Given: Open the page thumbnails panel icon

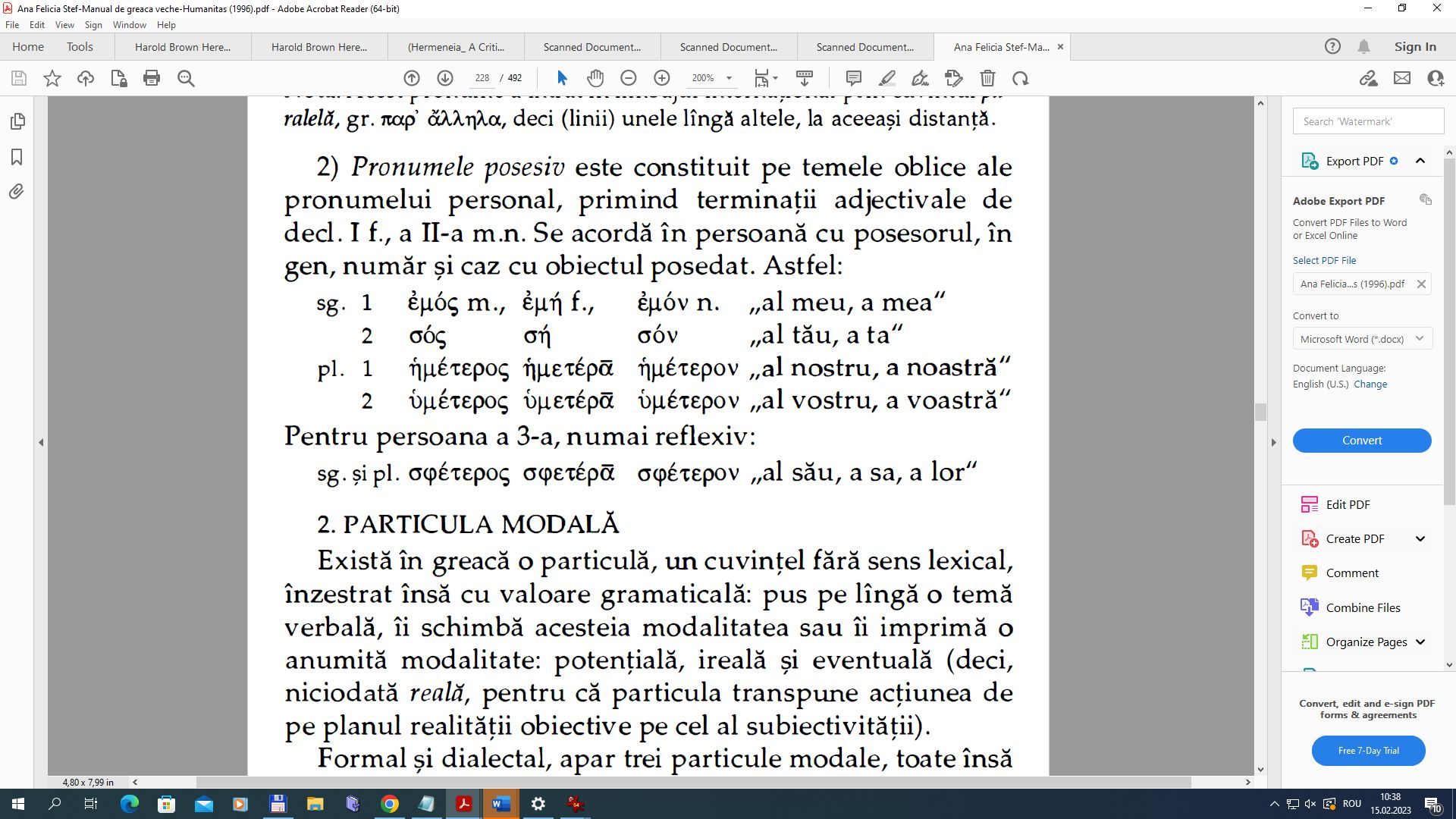Looking at the screenshot, I should [17, 121].
